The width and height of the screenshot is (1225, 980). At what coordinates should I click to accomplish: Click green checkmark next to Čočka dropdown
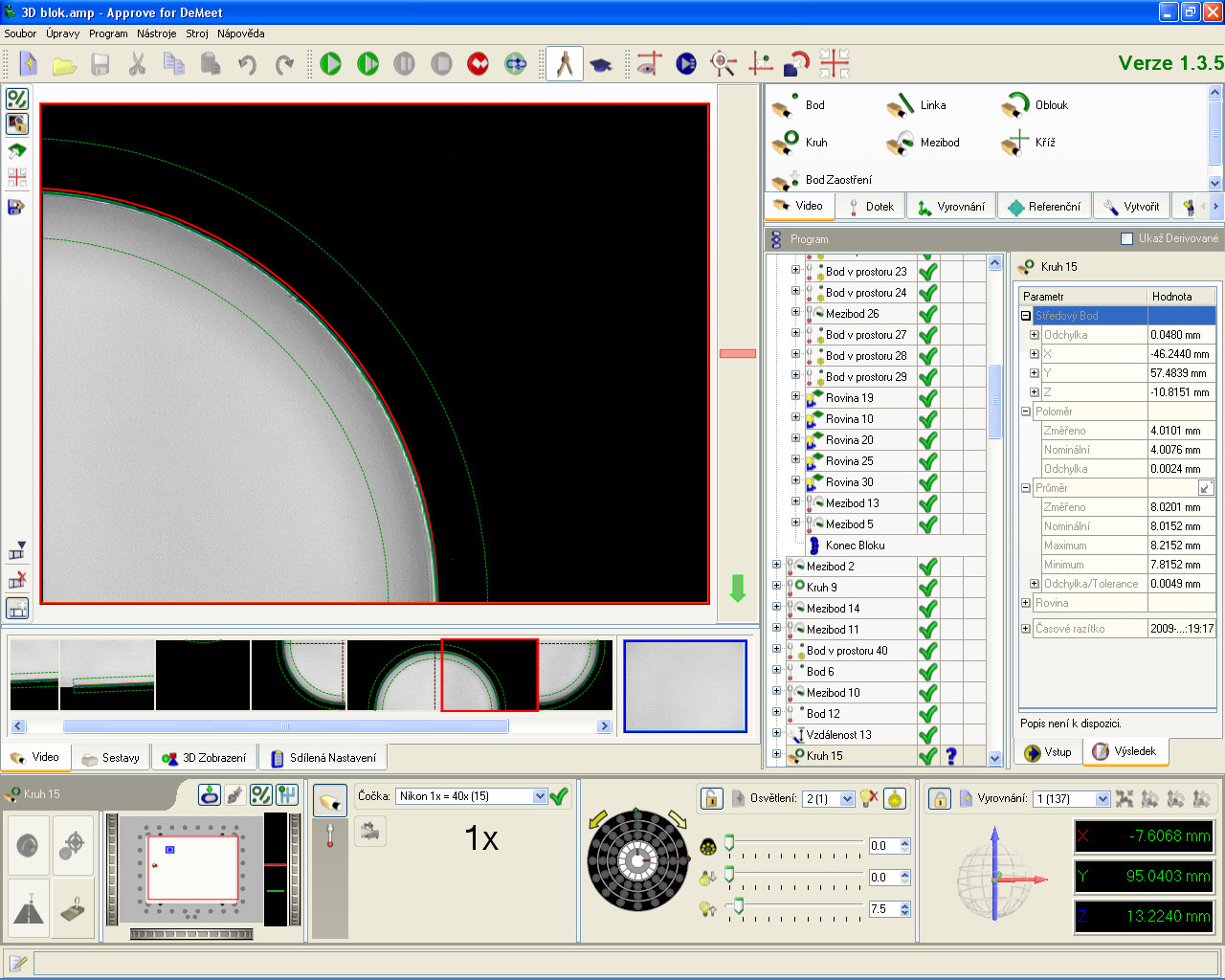coord(560,796)
